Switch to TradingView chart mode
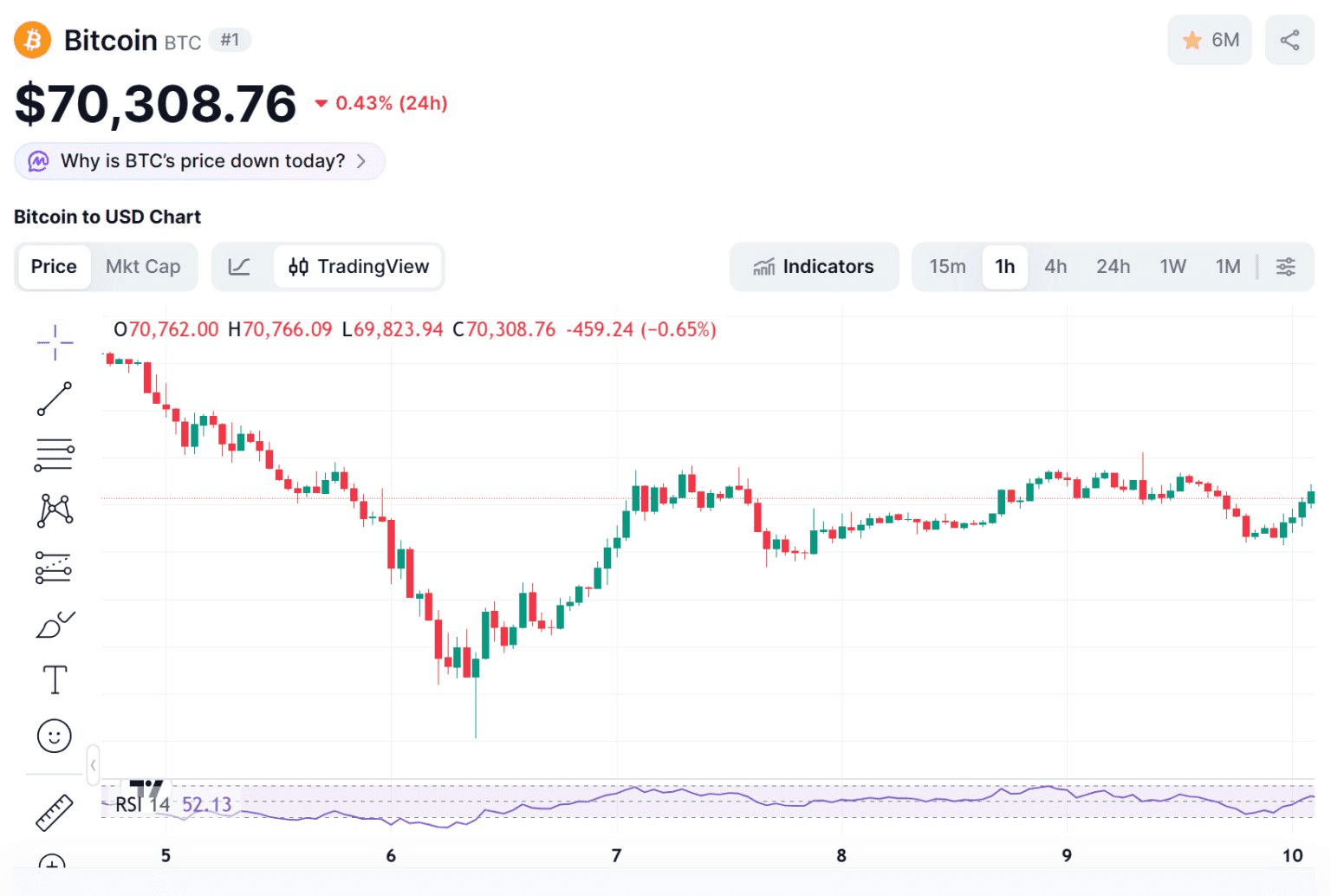The image size is (1331, 896). [x=359, y=267]
